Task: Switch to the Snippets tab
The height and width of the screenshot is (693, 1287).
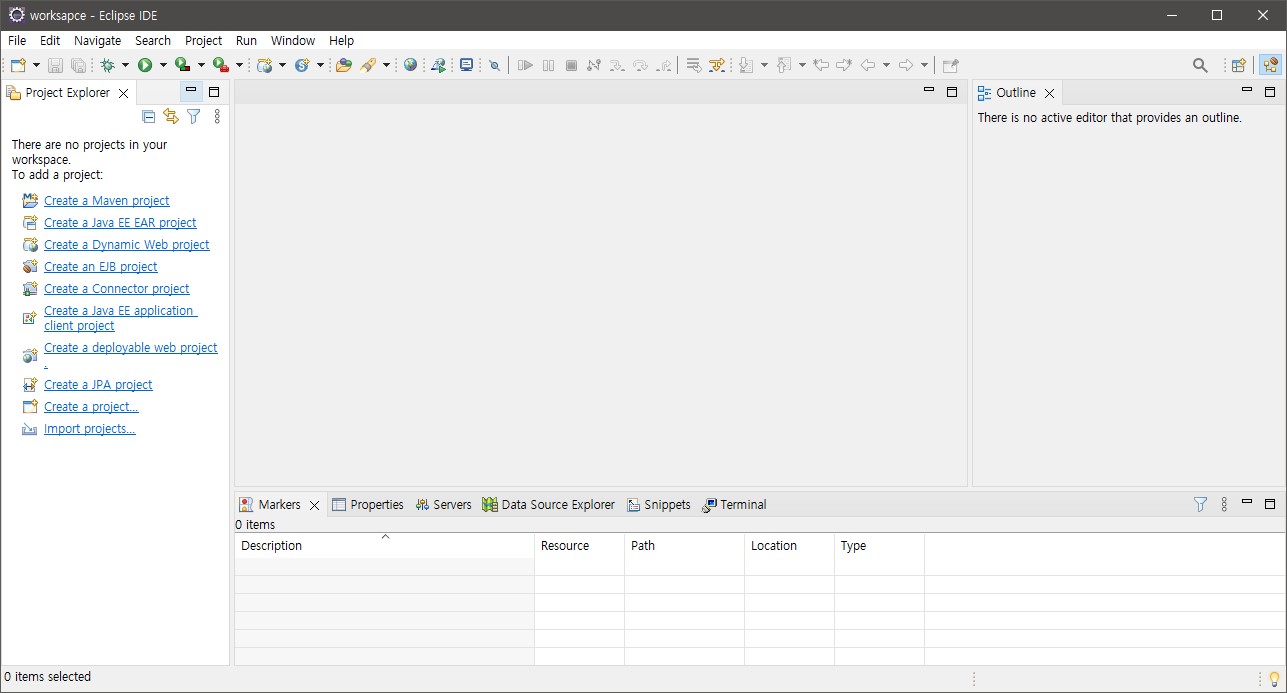Action: [x=658, y=505]
